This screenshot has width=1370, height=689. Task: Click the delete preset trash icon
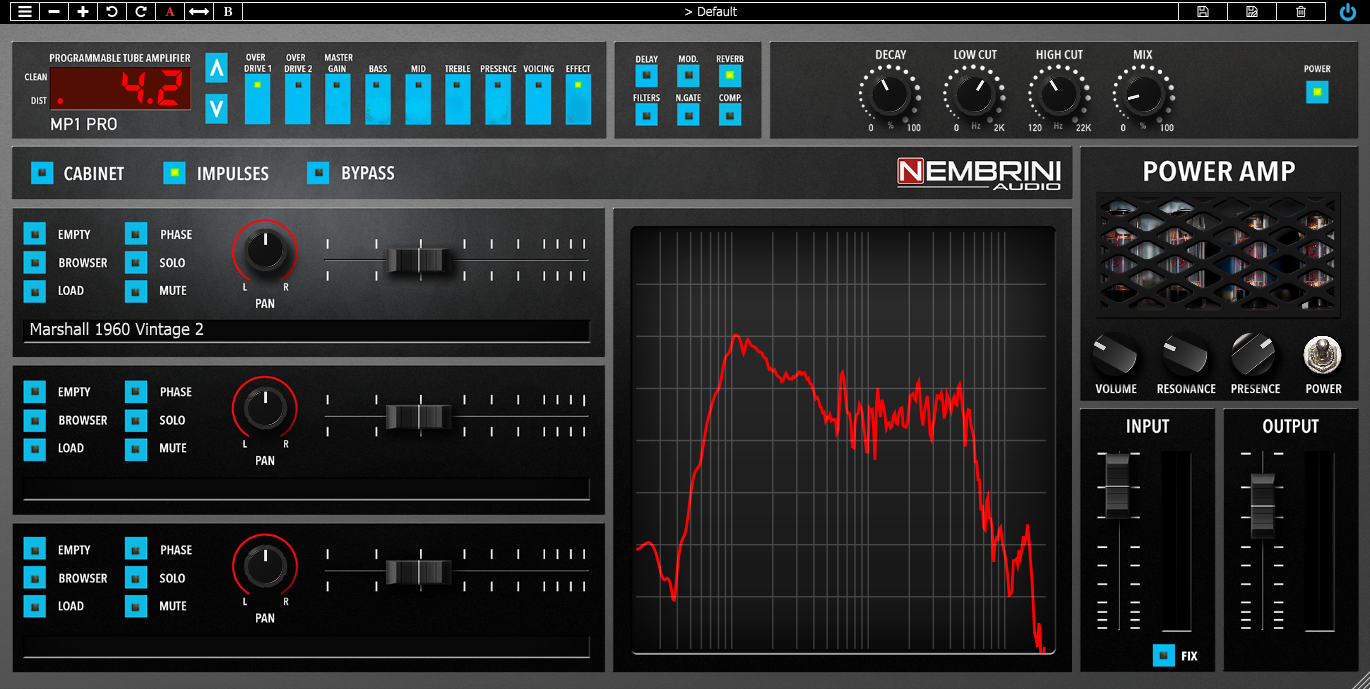[x=1302, y=12]
